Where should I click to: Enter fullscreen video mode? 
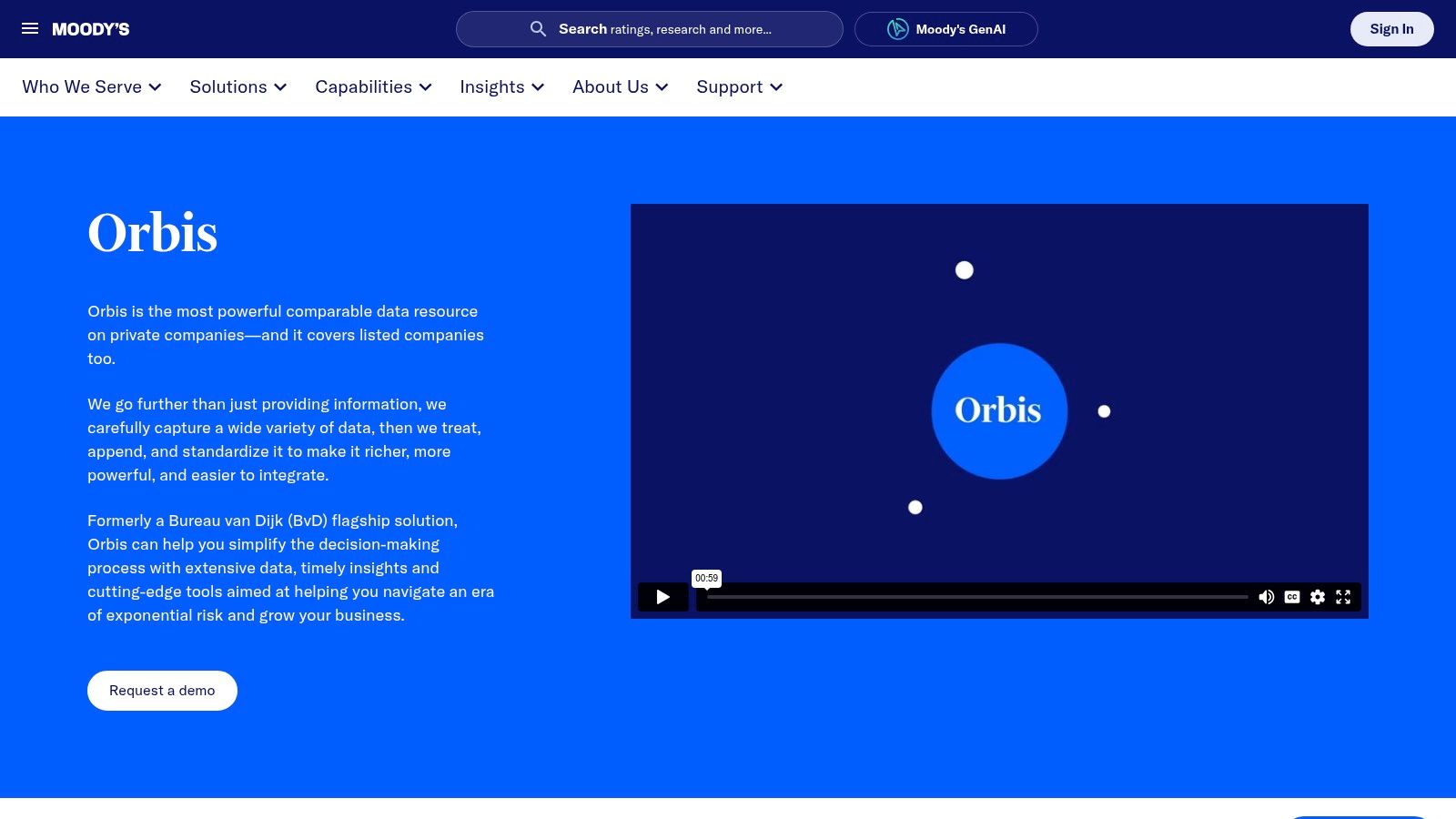click(1343, 597)
